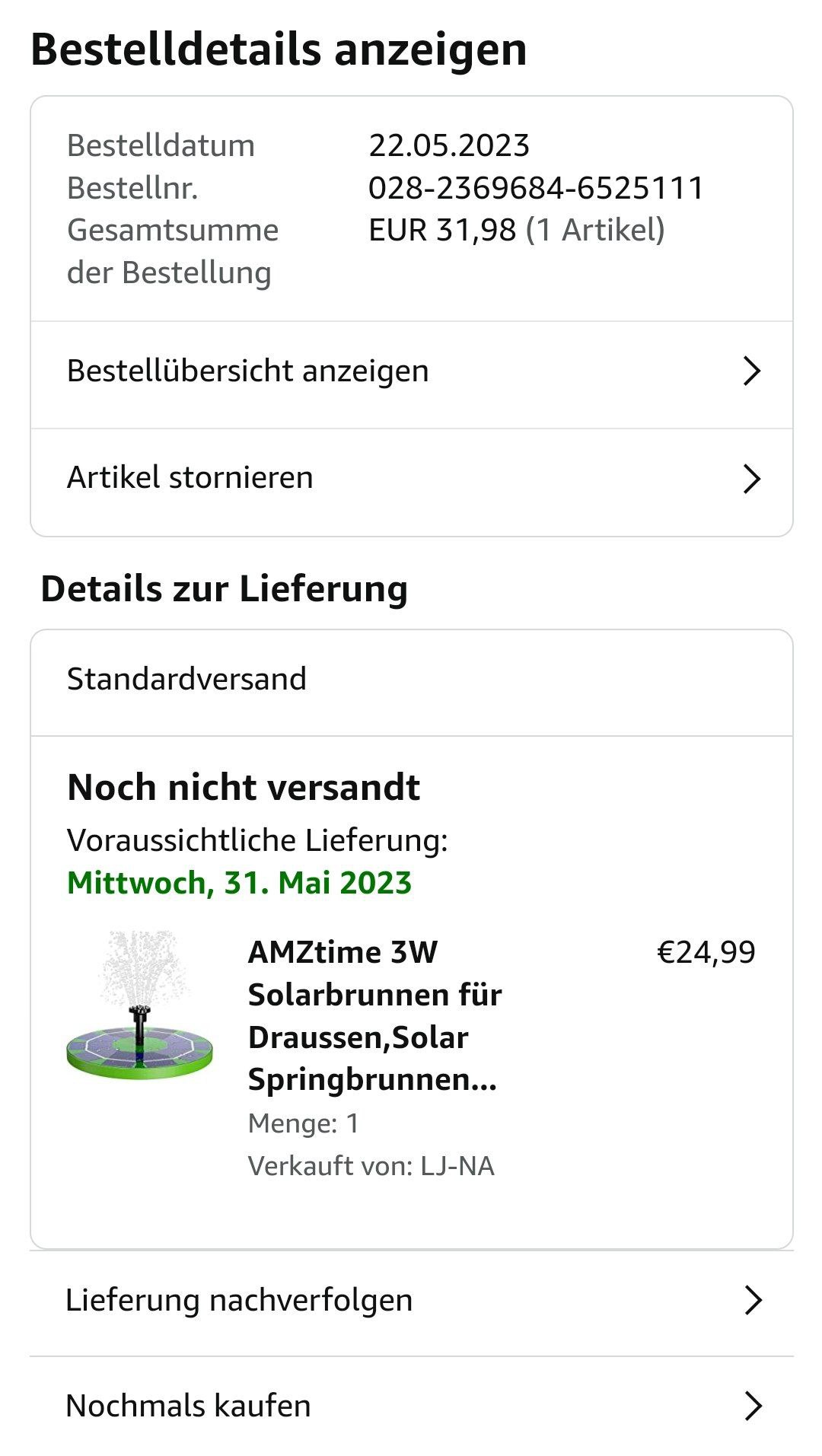Tap the arrow beside Nochmals kaufen
This screenshot has height=1456, width=822.
pyautogui.click(x=752, y=1406)
